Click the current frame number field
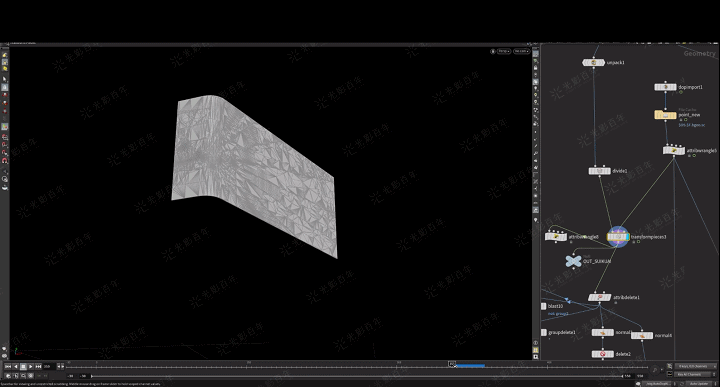The image size is (720, 387). pos(49,366)
